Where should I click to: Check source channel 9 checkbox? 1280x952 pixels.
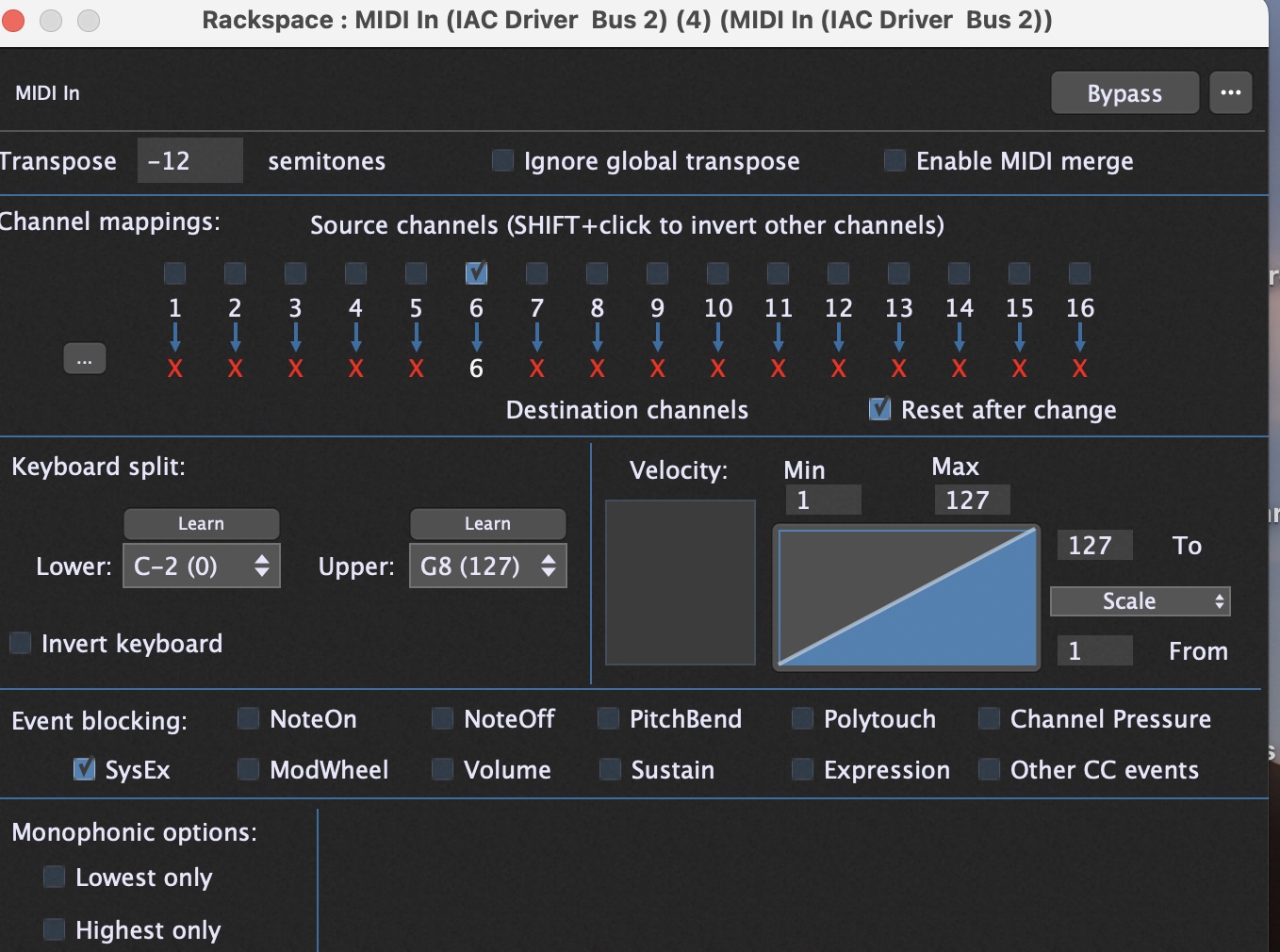[x=658, y=273]
